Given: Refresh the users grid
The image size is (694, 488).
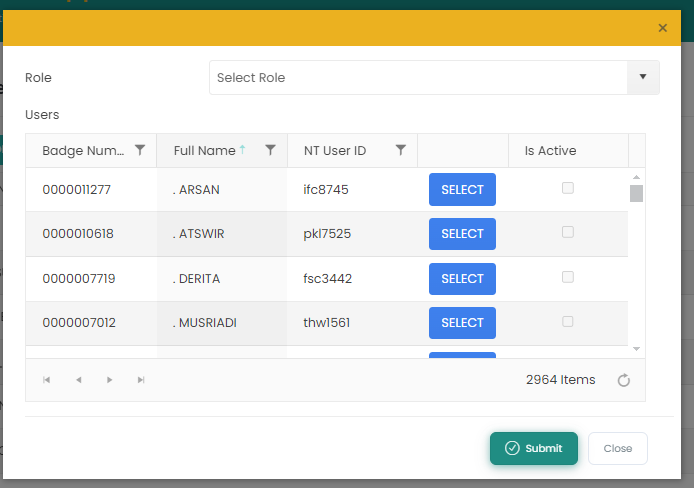Looking at the screenshot, I should pyautogui.click(x=624, y=380).
